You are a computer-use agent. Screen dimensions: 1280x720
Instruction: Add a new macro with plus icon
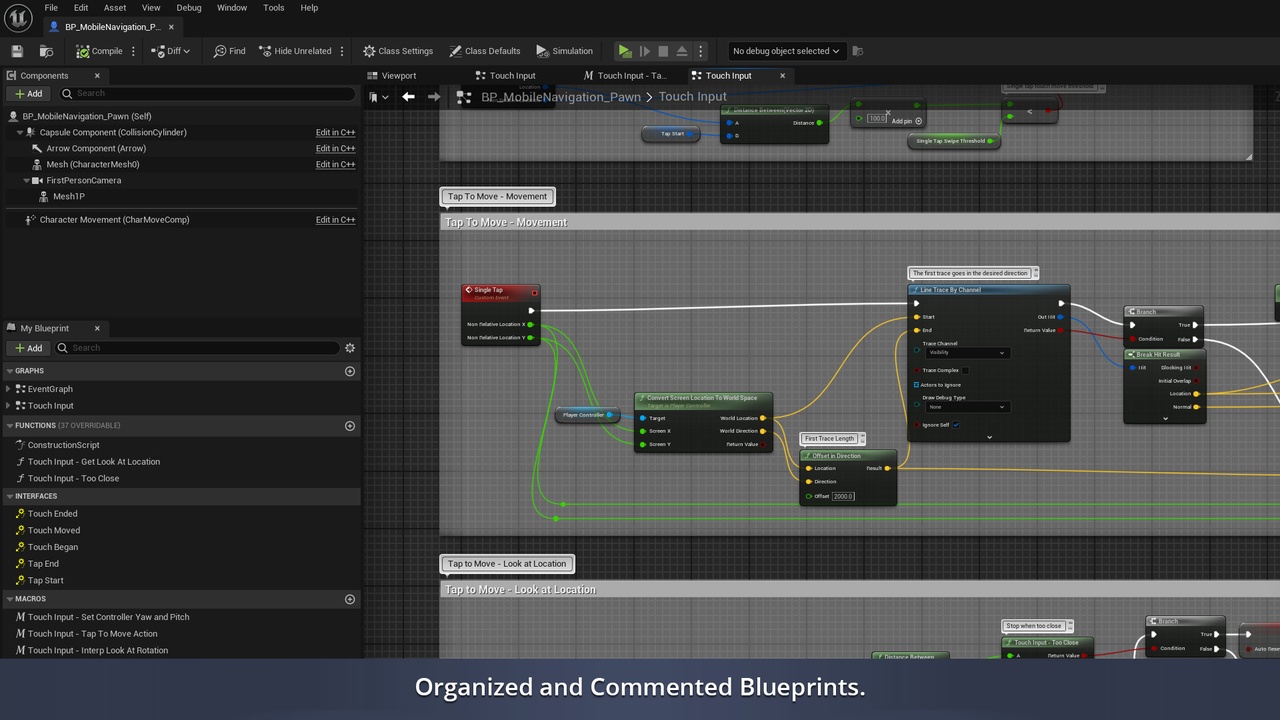(350, 599)
